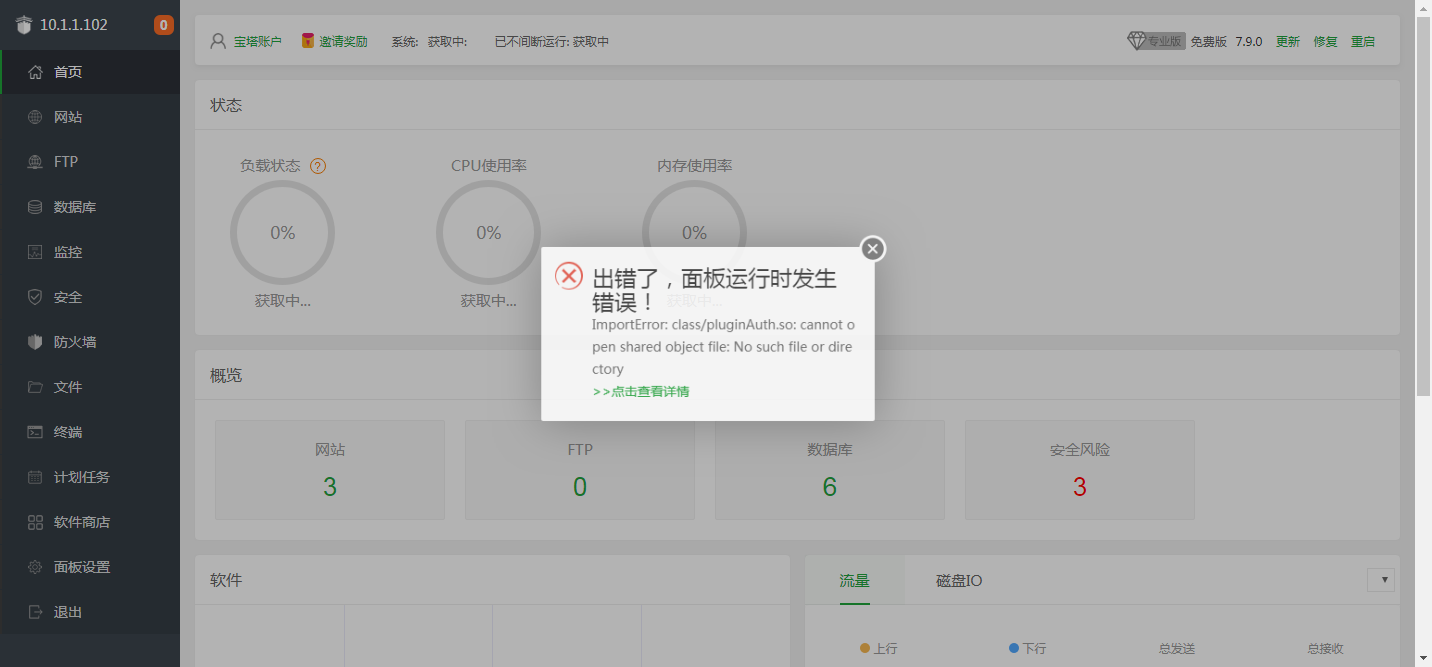Open the 计划任务 scheduled tasks item
Image resolution: width=1432 pixels, height=667 pixels.
click(x=90, y=477)
